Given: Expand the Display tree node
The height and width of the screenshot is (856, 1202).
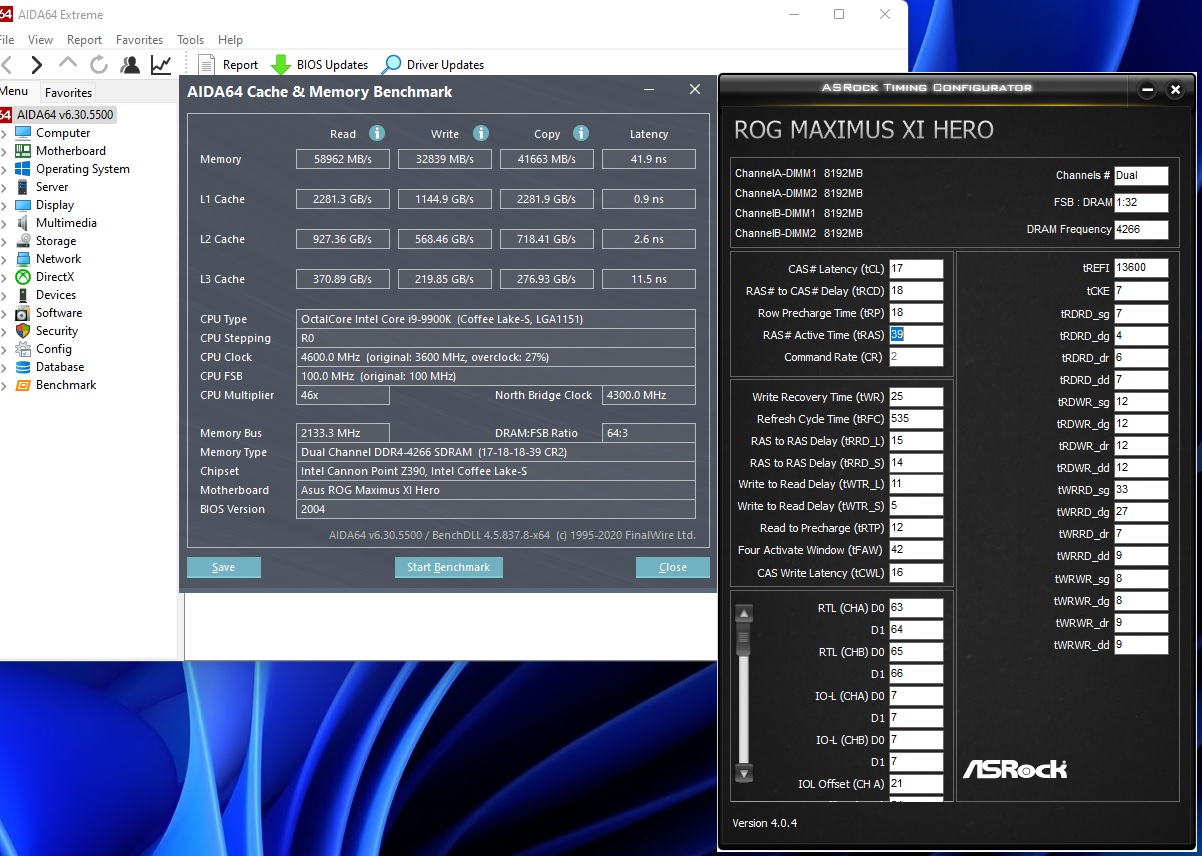Looking at the screenshot, I should click(4, 205).
